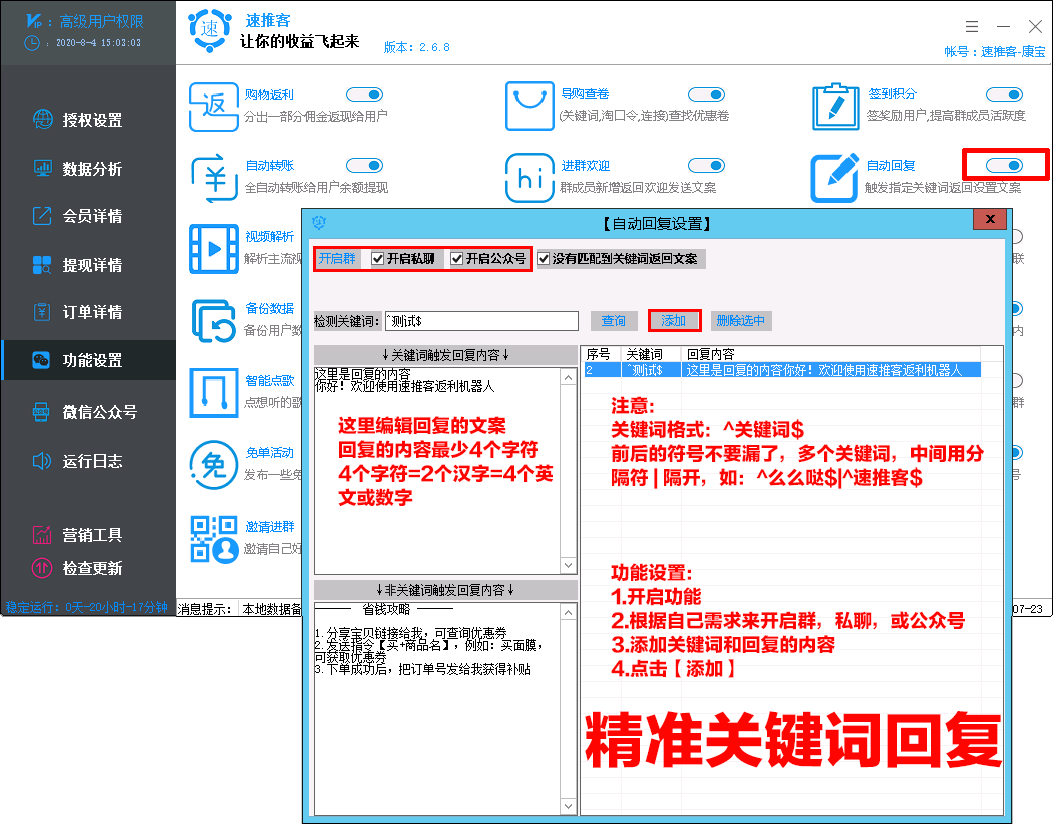Click the 序号 column header
This screenshot has width=1053, height=824.
(599, 354)
